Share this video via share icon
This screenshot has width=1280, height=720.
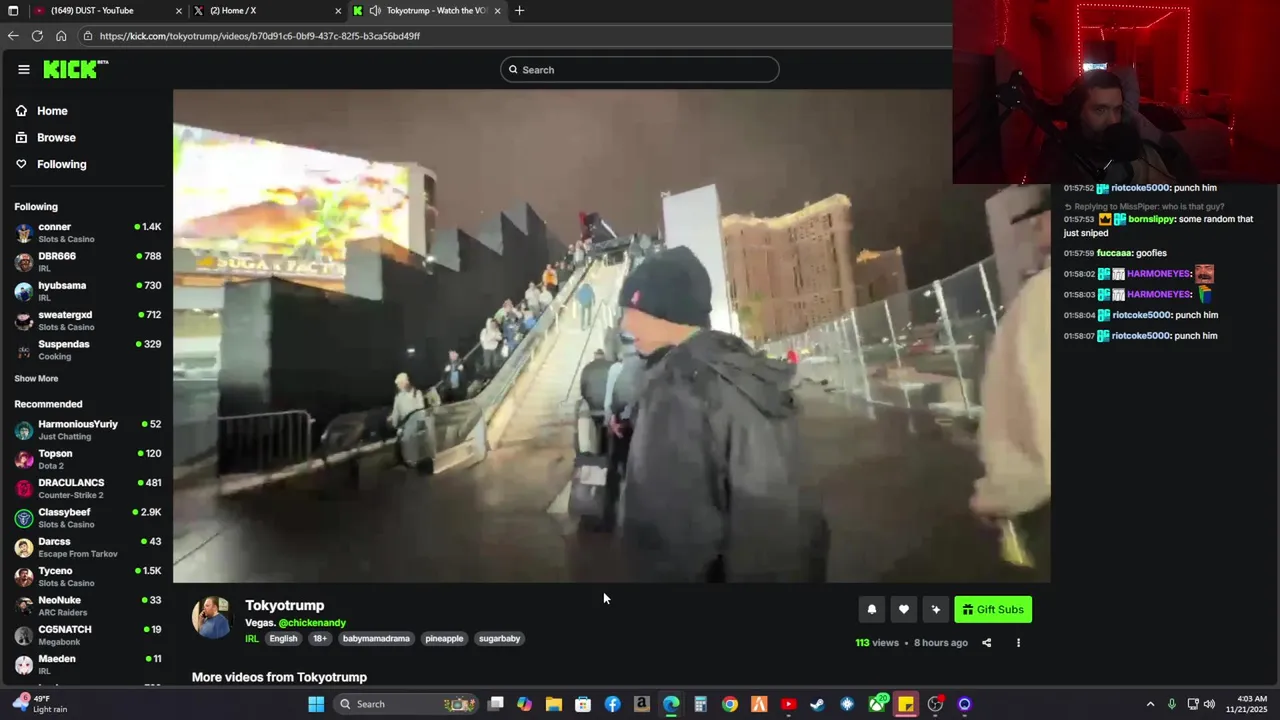(x=986, y=643)
